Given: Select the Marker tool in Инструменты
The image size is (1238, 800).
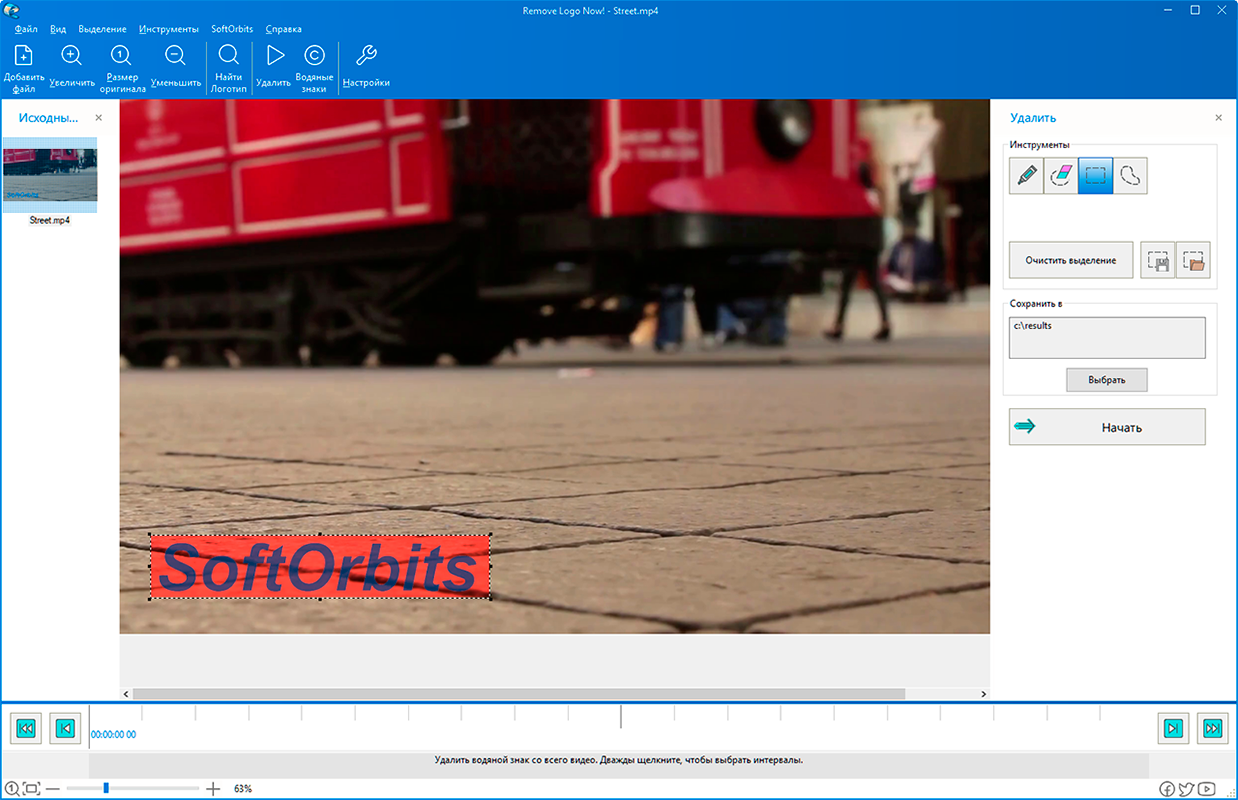Looking at the screenshot, I should (1026, 176).
